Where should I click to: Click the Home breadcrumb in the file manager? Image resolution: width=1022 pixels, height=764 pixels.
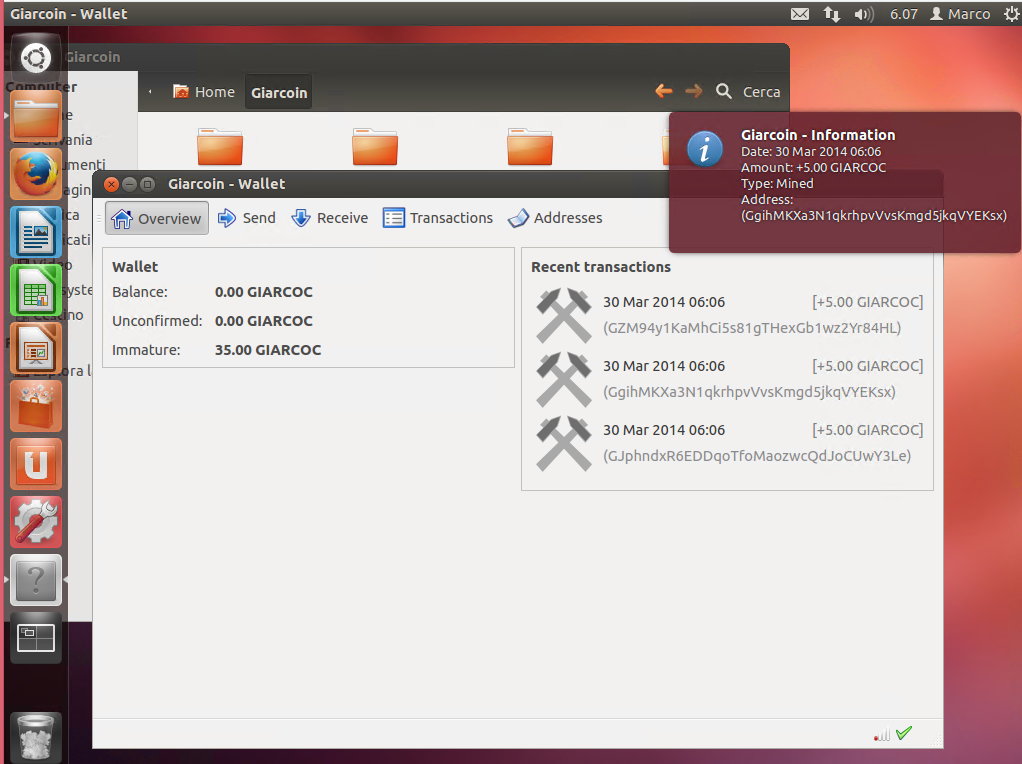point(204,92)
